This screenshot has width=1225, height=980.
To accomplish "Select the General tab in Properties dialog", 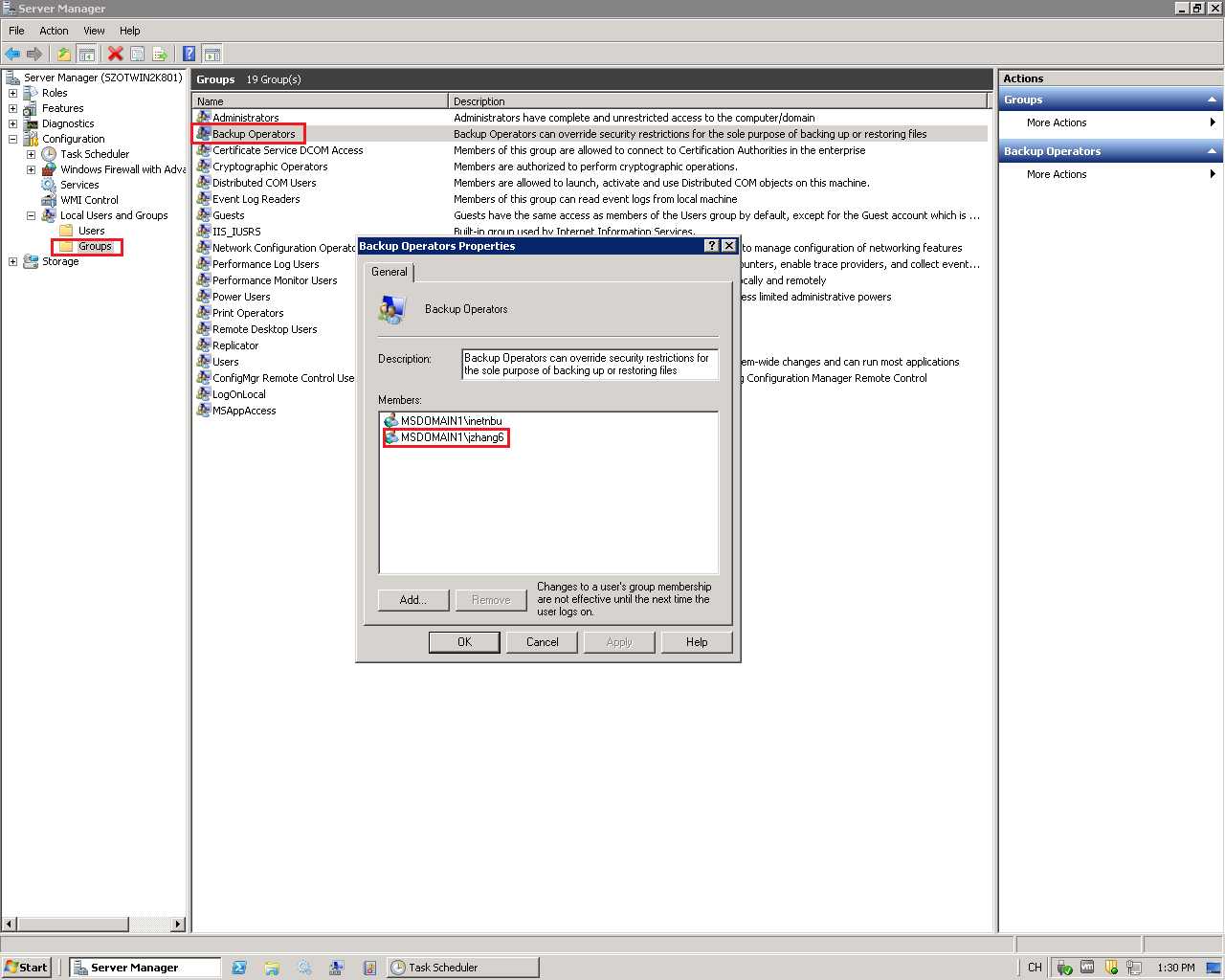I will tap(390, 272).
